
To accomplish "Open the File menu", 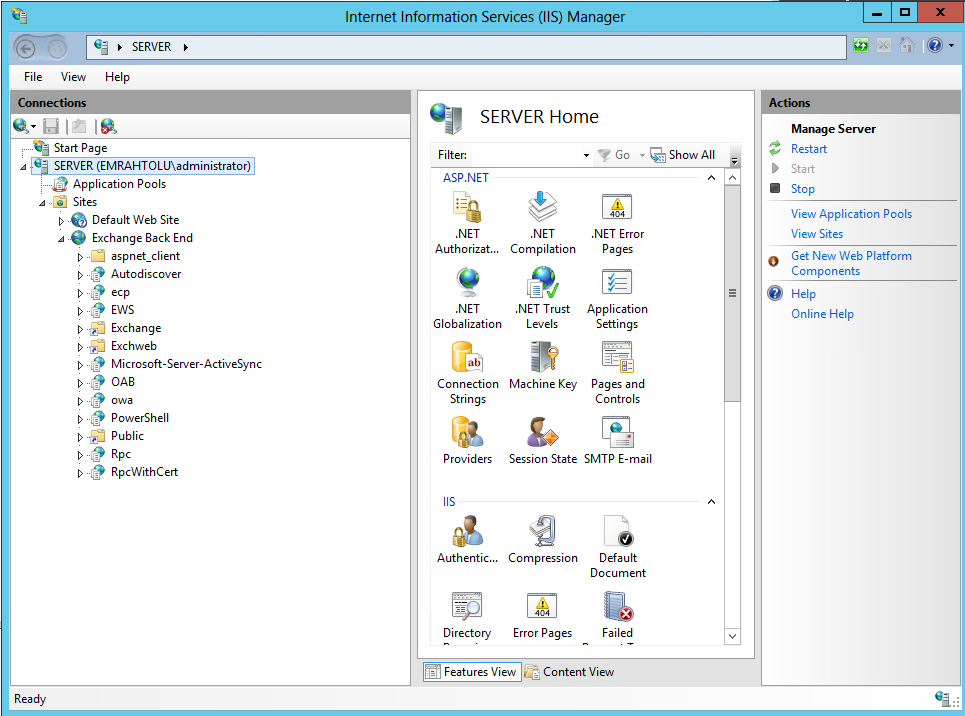I will [33, 77].
